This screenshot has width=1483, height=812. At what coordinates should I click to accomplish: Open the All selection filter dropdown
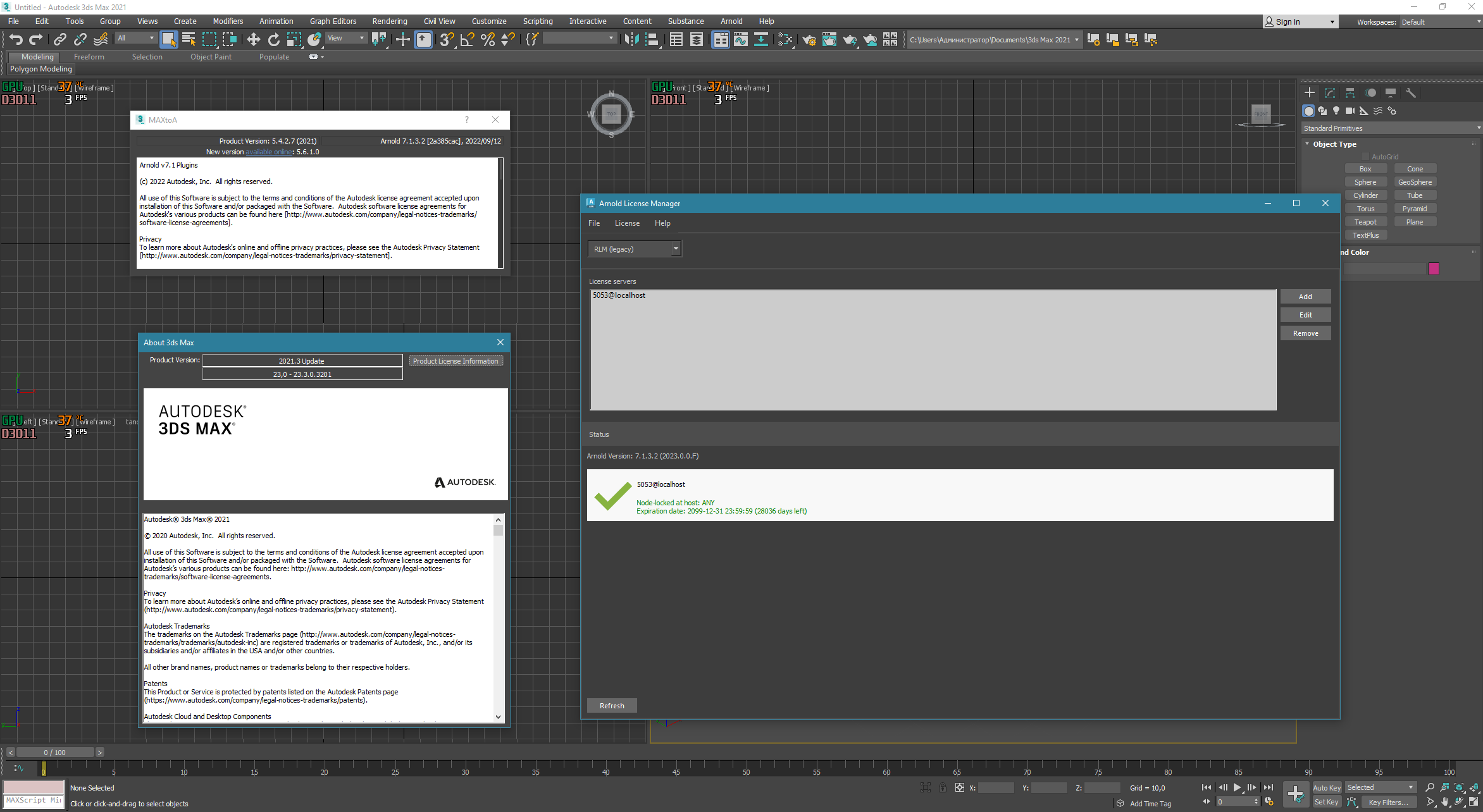(x=136, y=39)
